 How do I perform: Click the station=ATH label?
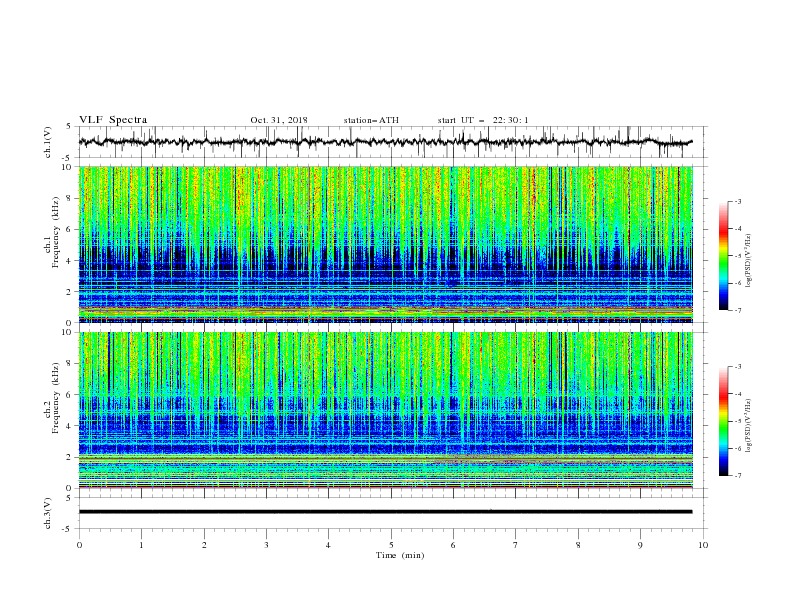point(371,120)
